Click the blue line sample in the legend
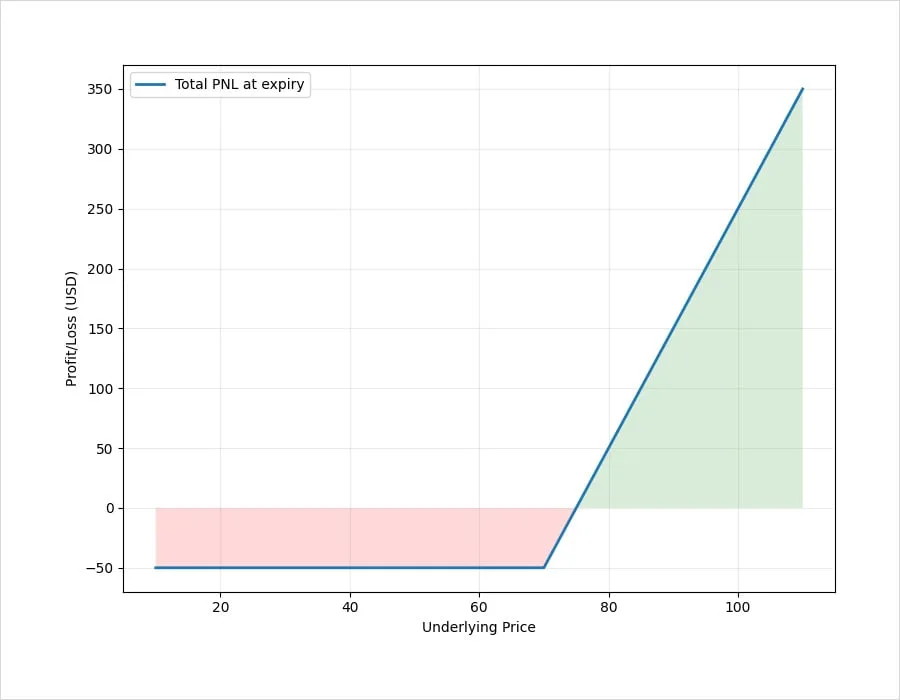 (150, 85)
